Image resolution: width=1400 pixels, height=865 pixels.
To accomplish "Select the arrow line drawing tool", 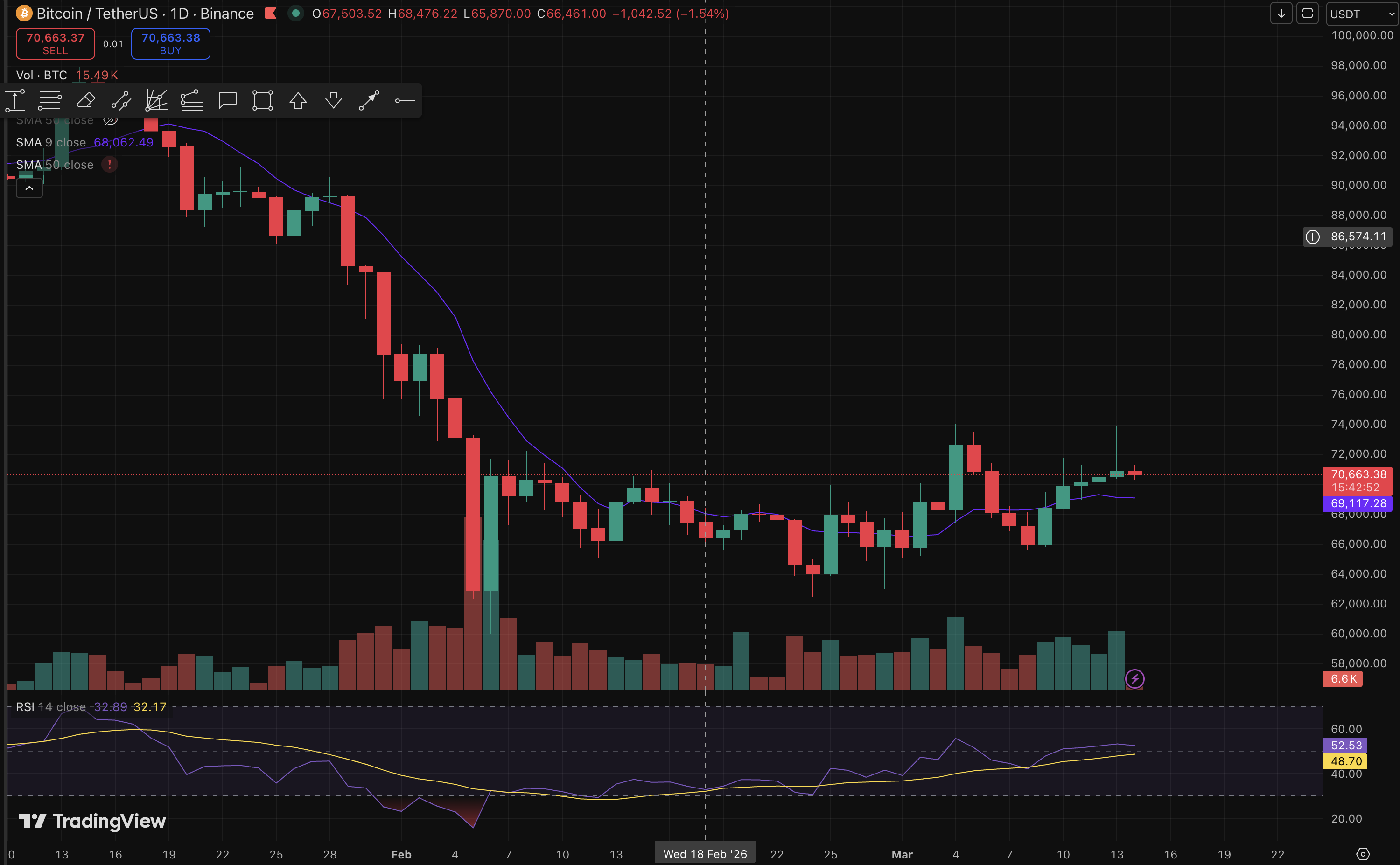I will [369, 101].
